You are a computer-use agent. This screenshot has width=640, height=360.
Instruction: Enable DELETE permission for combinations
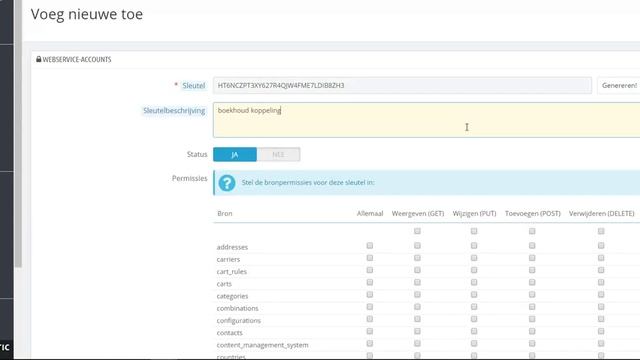601,307
